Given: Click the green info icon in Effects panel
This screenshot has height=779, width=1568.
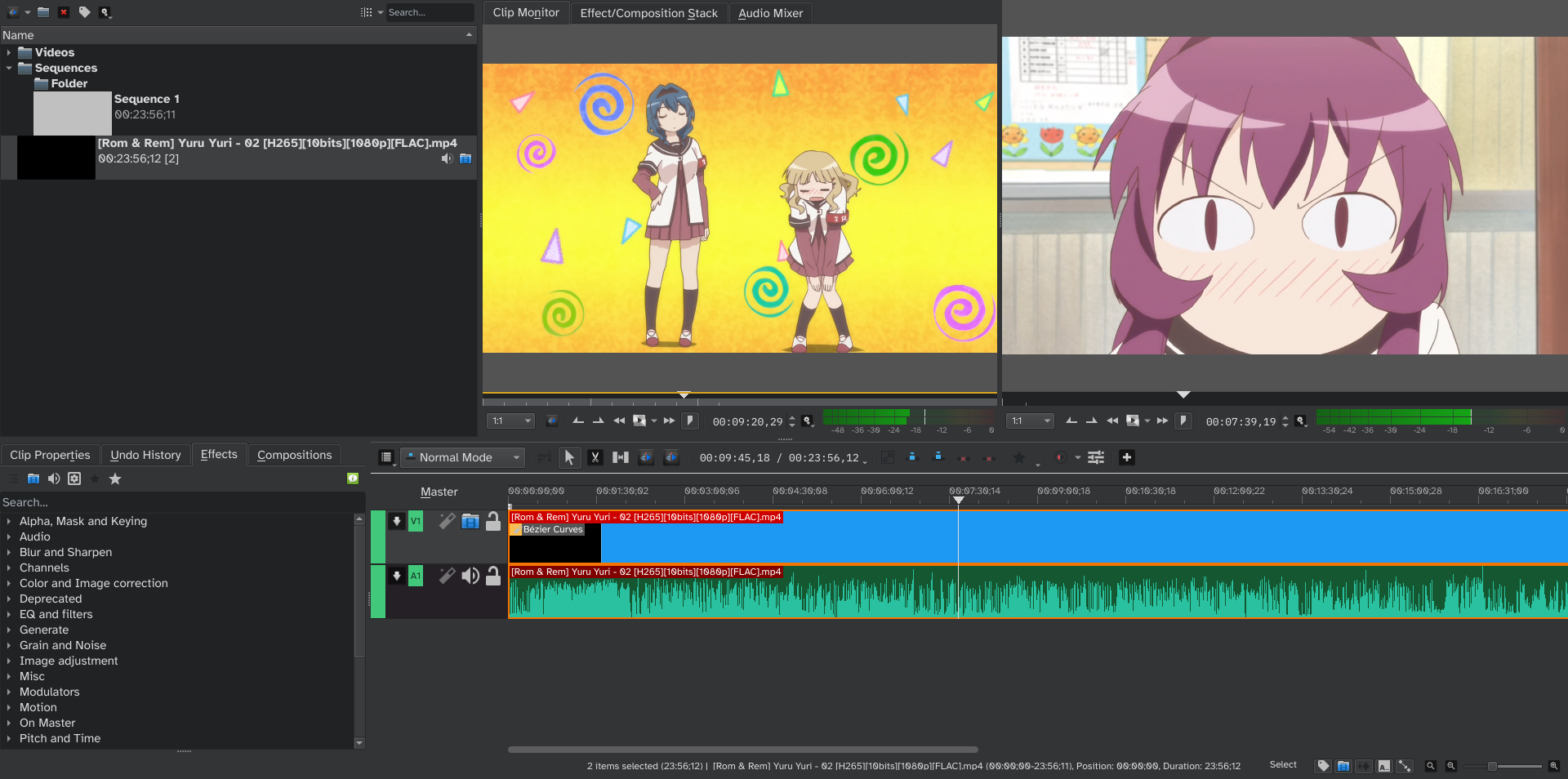Looking at the screenshot, I should pos(353,479).
